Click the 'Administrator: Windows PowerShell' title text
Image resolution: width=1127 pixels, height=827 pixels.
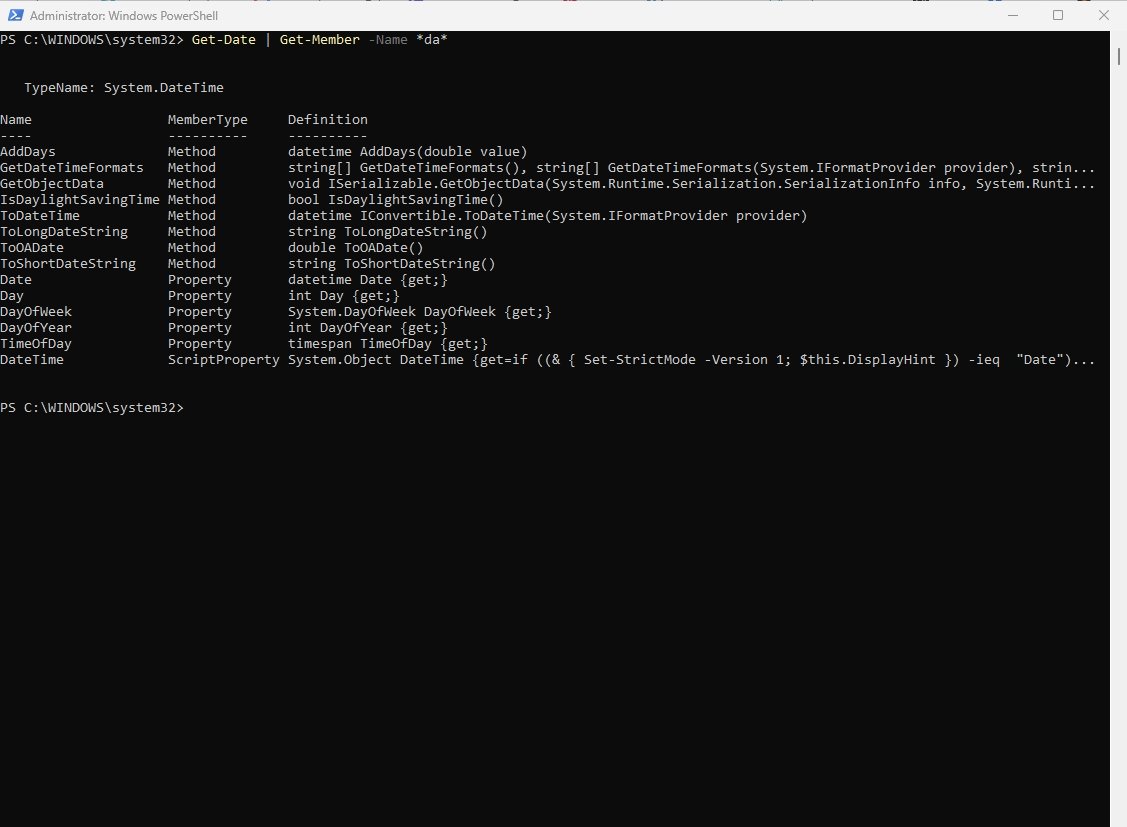[124, 16]
